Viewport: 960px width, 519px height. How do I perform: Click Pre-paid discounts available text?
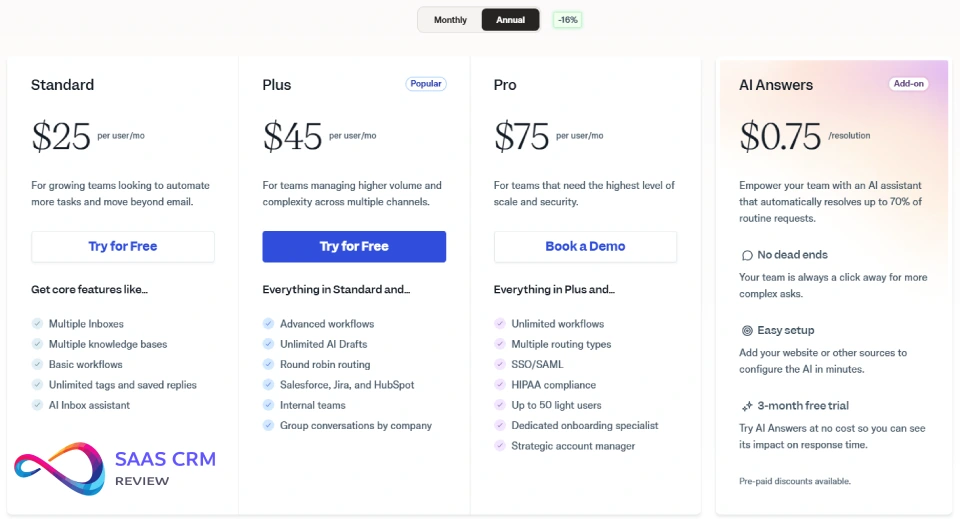coord(795,481)
